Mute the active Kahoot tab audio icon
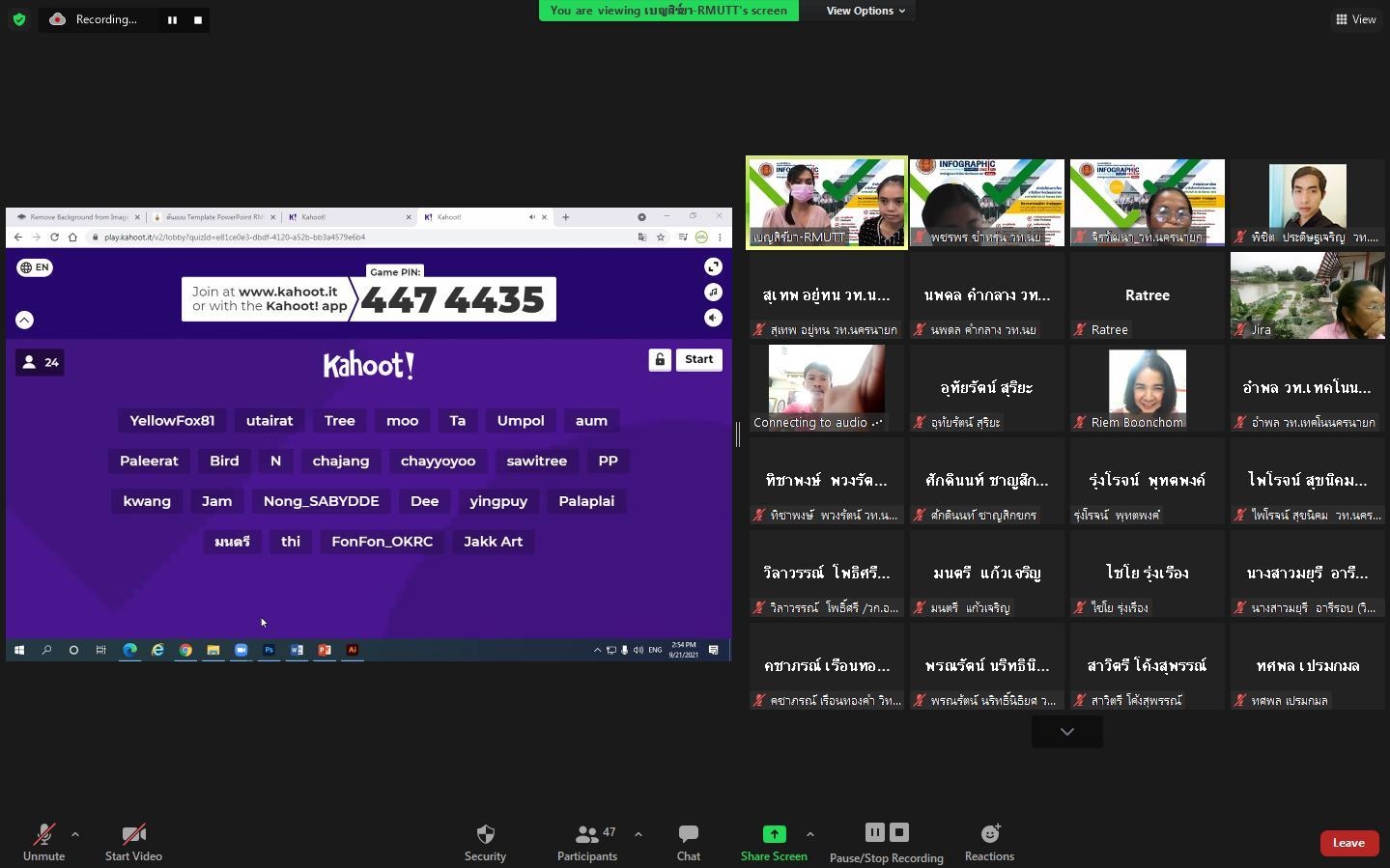 tap(531, 217)
